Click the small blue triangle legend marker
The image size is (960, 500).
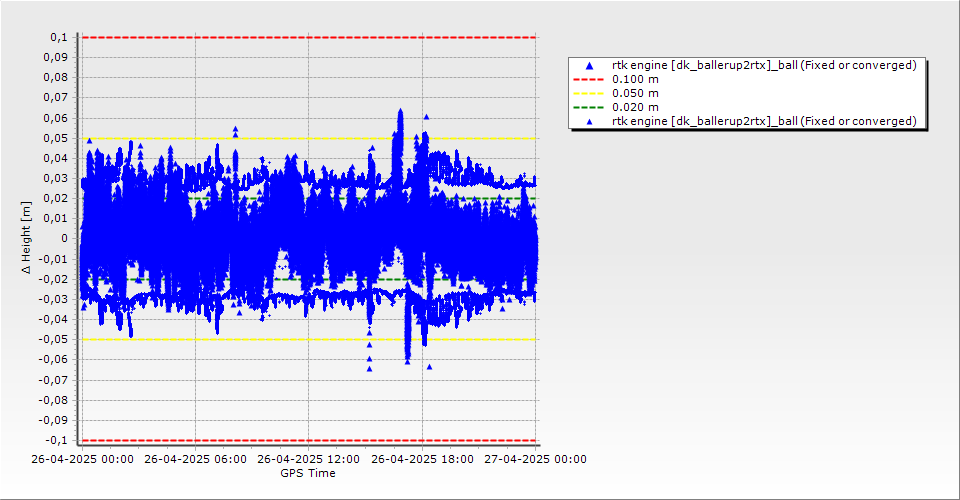(590, 122)
